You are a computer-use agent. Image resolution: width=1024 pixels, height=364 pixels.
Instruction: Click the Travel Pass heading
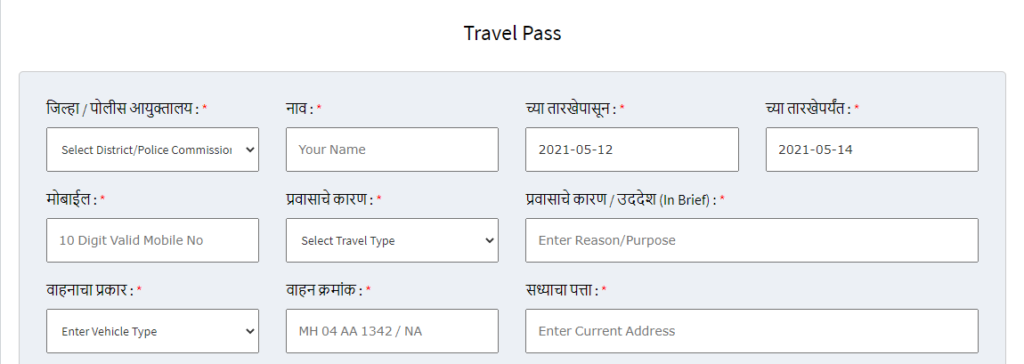(513, 33)
